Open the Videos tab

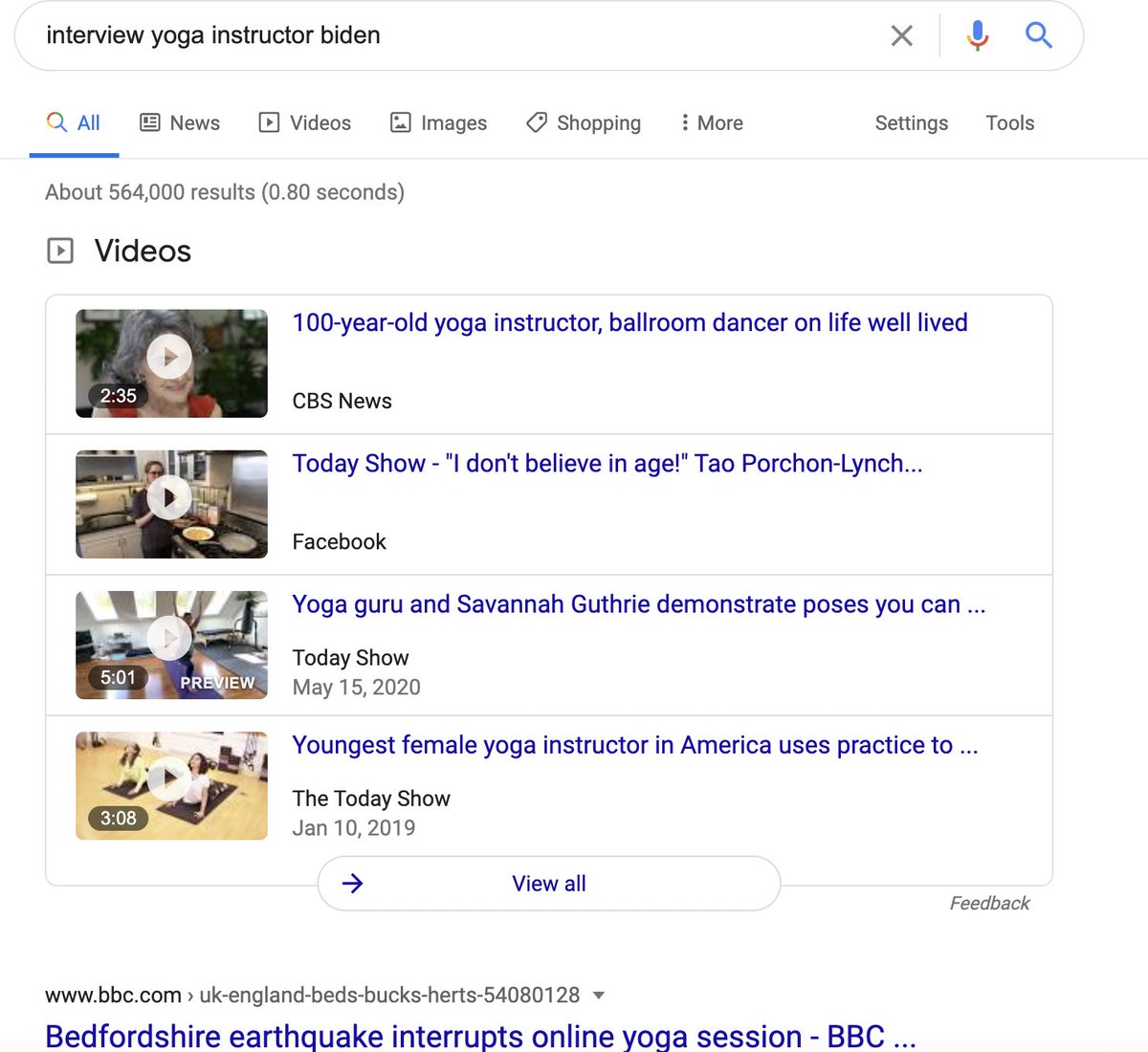tap(305, 122)
